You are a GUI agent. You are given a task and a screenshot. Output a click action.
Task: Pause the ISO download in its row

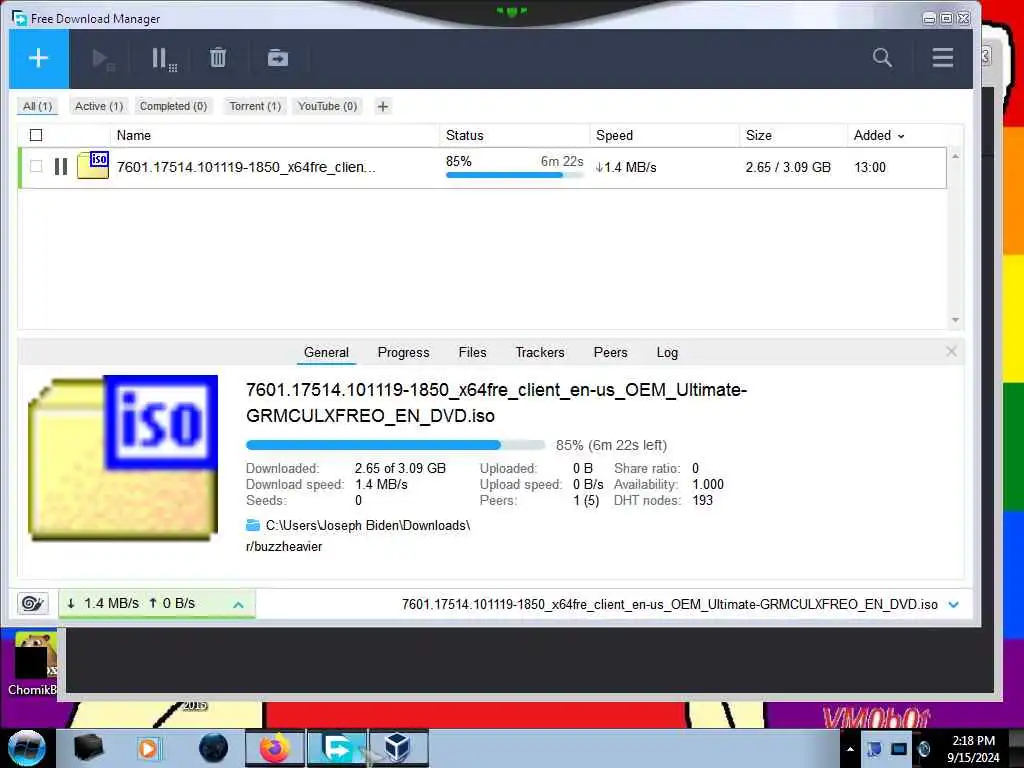[x=61, y=167]
